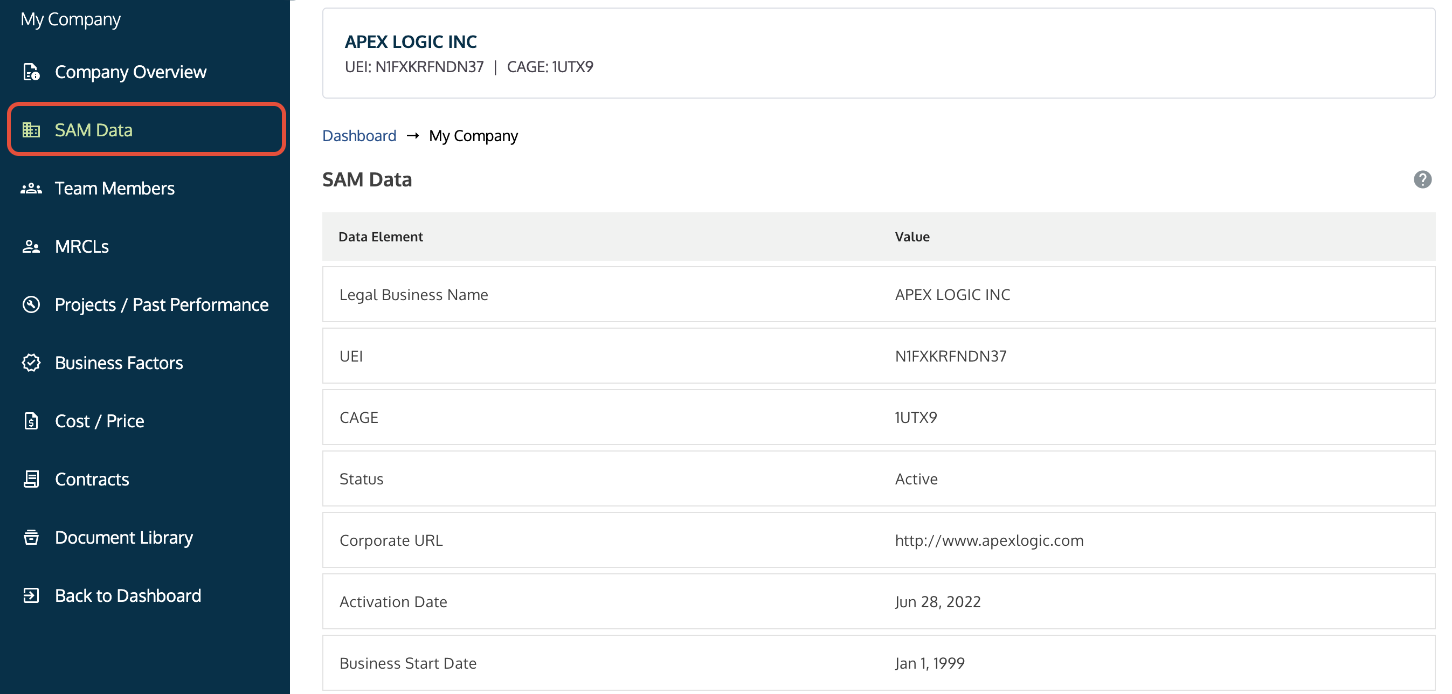
Task: Select the UEI value N1FXKRFNDN37
Action: pyautogui.click(x=951, y=355)
